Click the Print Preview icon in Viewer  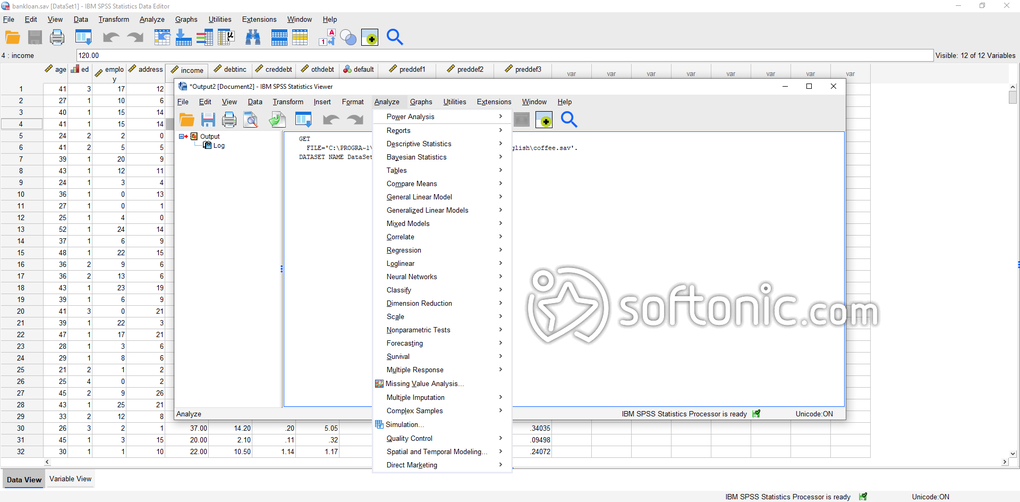click(x=250, y=119)
